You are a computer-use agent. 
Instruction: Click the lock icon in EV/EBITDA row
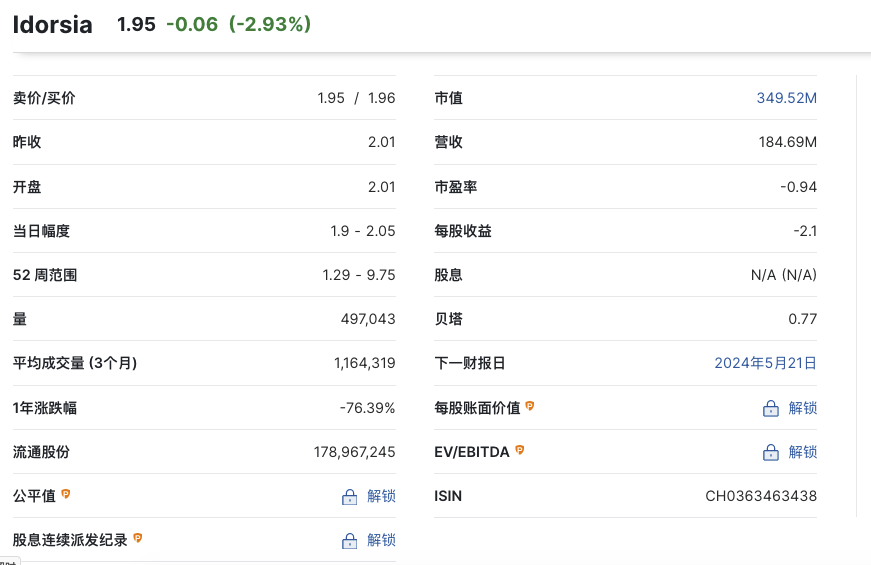pos(770,453)
